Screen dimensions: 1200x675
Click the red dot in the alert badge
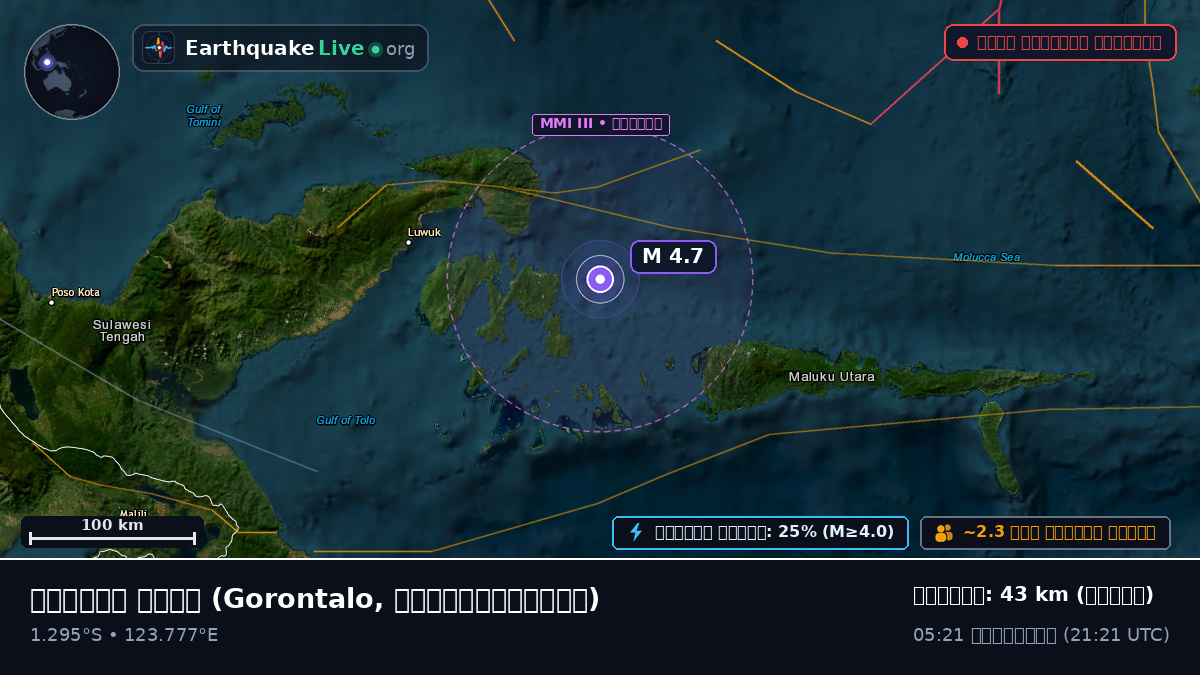(x=962, y=43)
